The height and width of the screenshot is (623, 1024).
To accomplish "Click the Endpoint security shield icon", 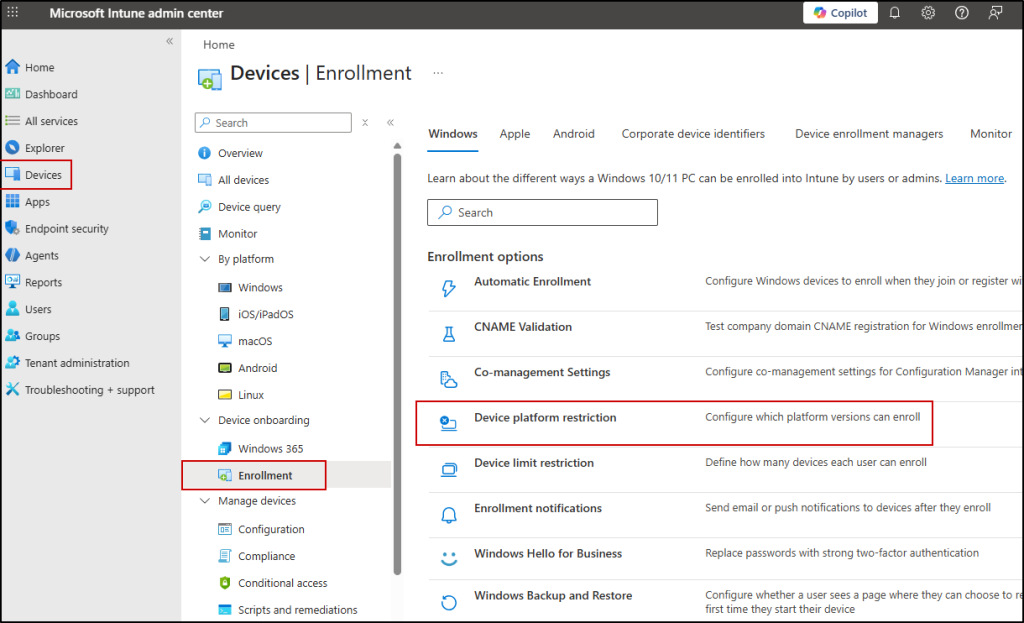I will [x=13, y=229].
